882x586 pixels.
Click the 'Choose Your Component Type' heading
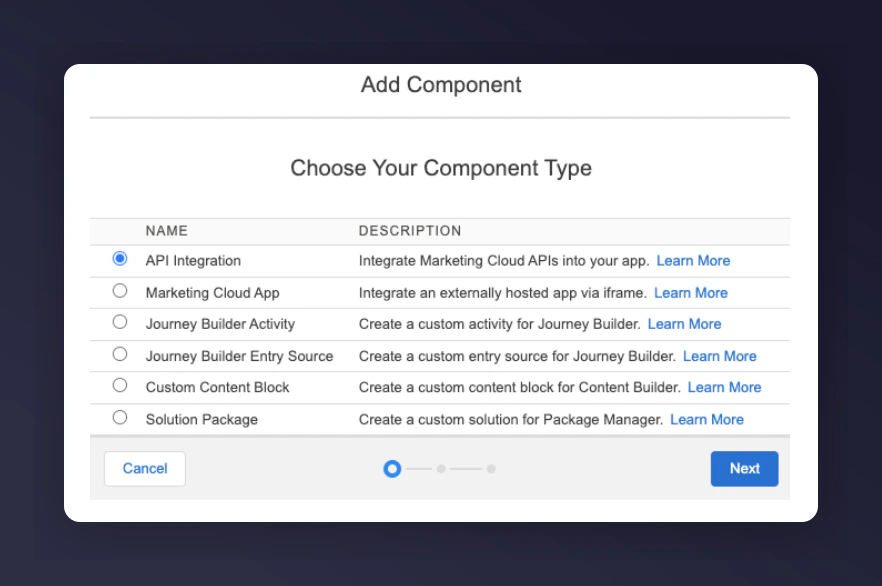(x=441, y=168)
